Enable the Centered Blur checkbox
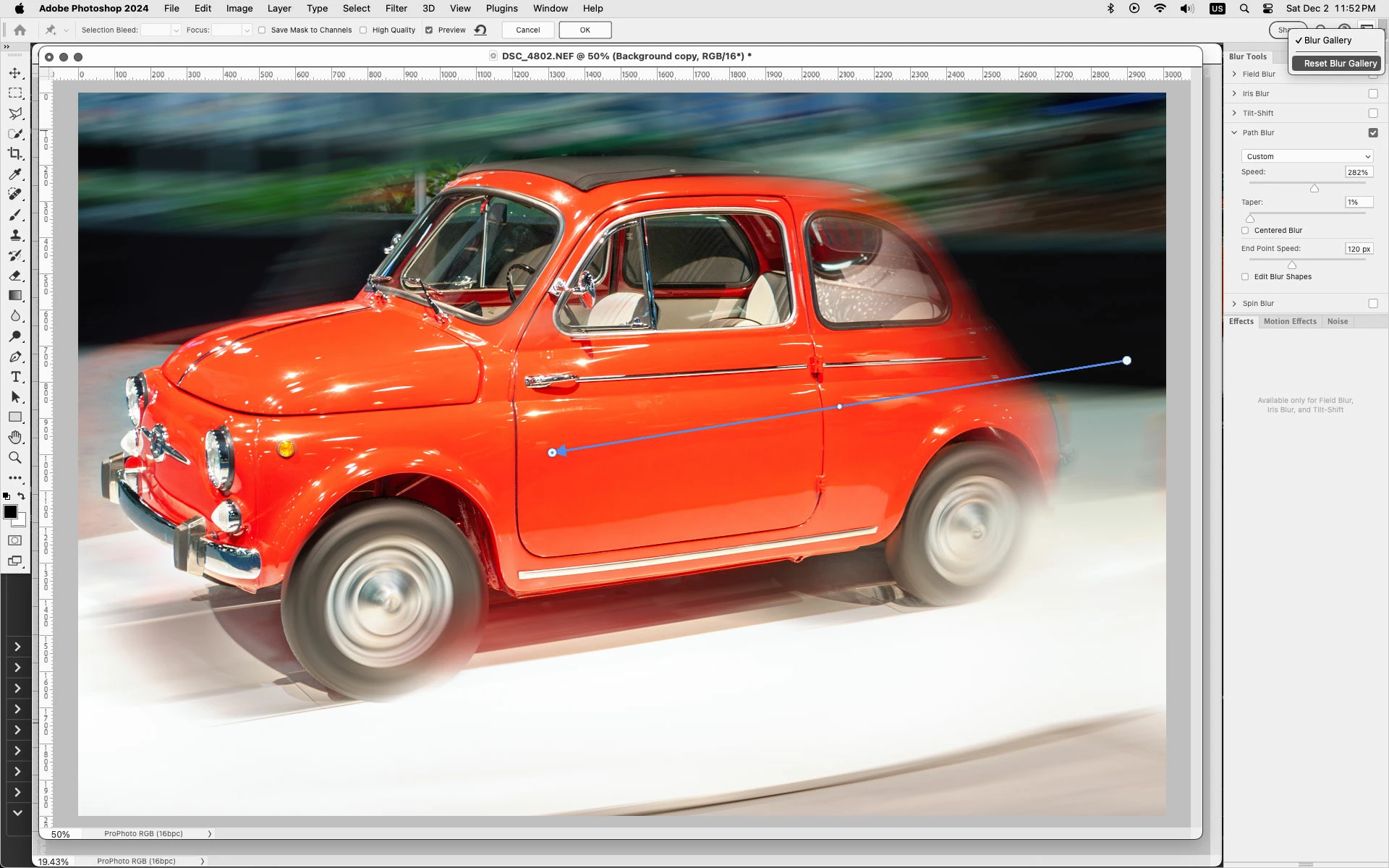 (x=1245, y=231)
